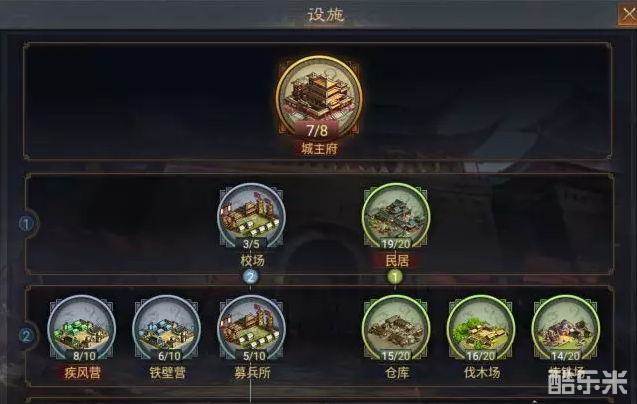Select the 募兵所 recruitment office icon
Image resolution: width=637 pixels, height=404 pixels.
(x=251, y=328)
